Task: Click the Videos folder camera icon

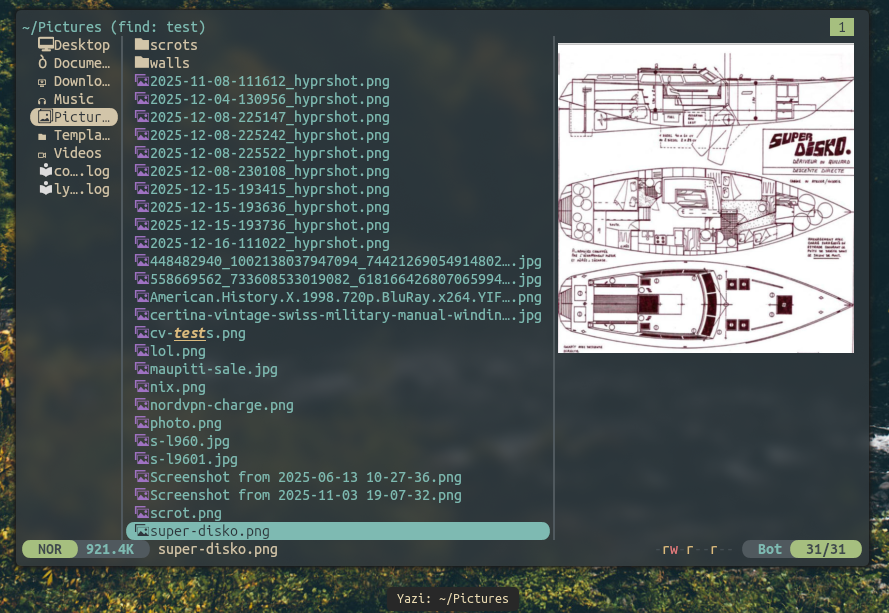Action: point(42,154)
